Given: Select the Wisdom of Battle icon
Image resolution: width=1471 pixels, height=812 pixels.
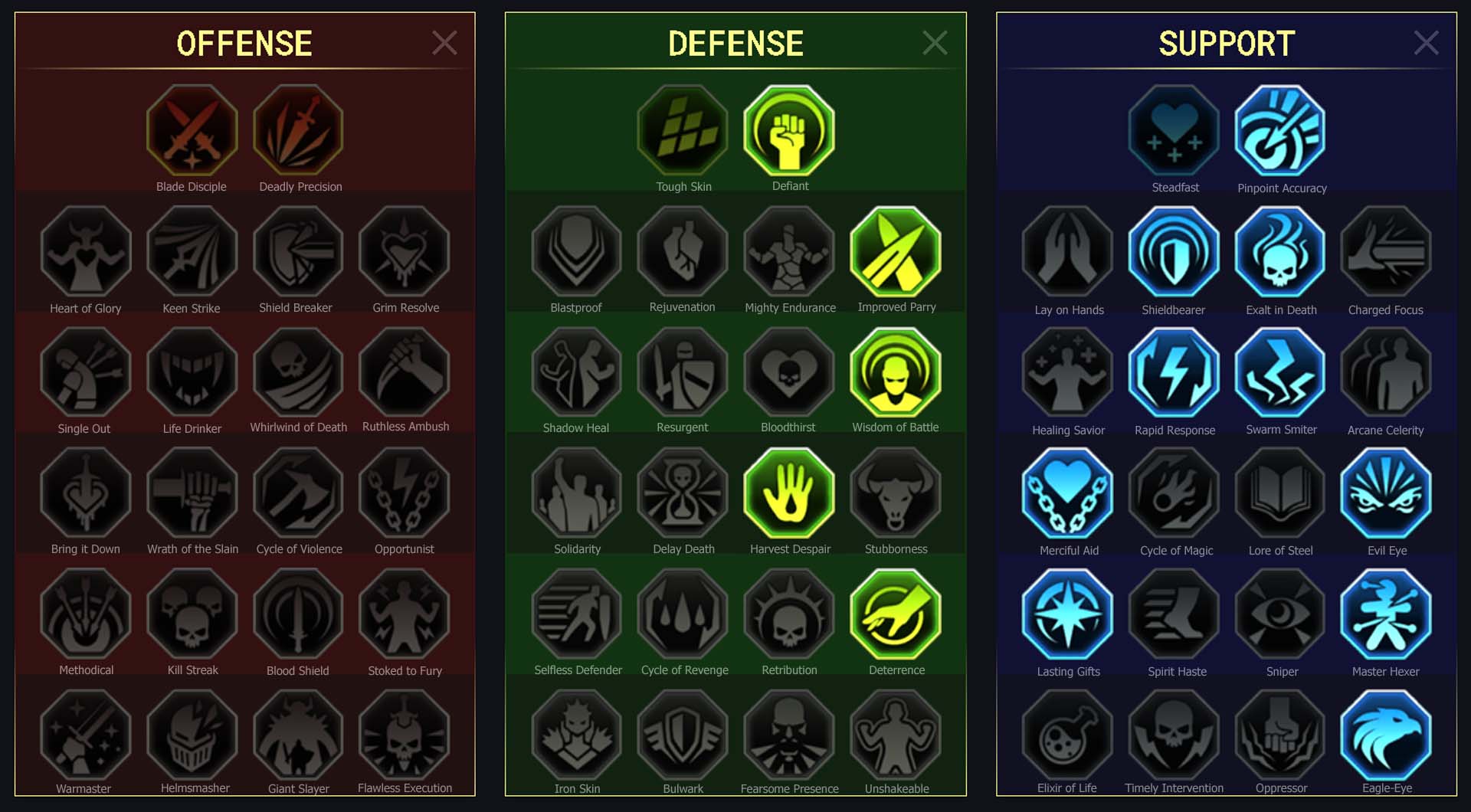Looking at the screenshot, I should (x=896, y=372).
